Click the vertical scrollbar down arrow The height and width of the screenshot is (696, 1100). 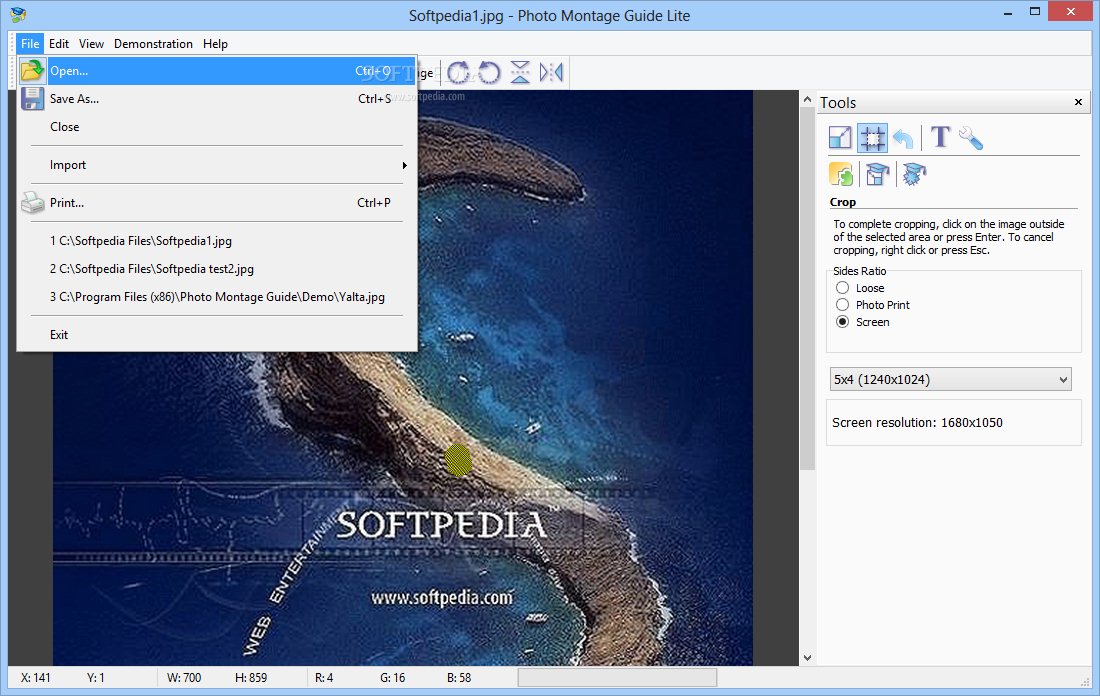point(807,657)
